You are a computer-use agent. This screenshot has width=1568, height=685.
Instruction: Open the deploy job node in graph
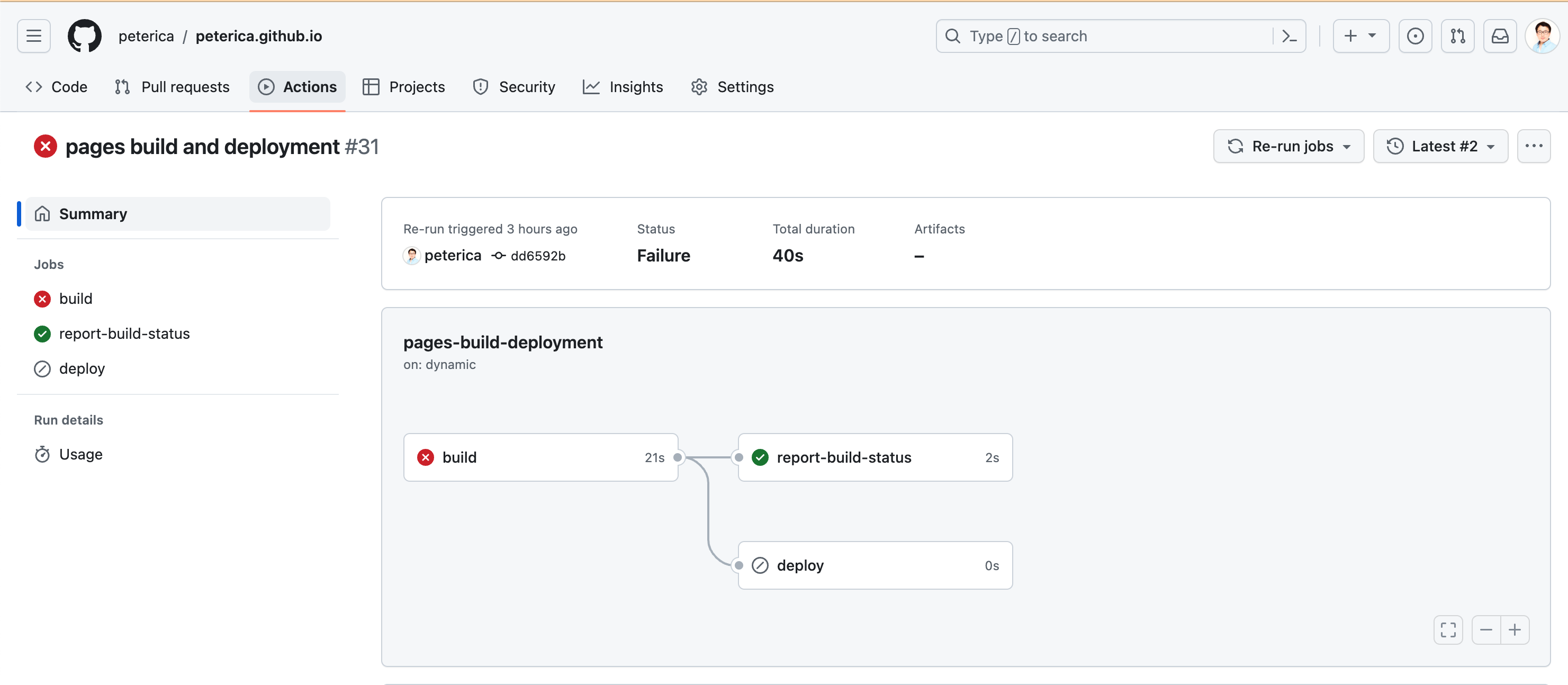click(x=874, y=565)
